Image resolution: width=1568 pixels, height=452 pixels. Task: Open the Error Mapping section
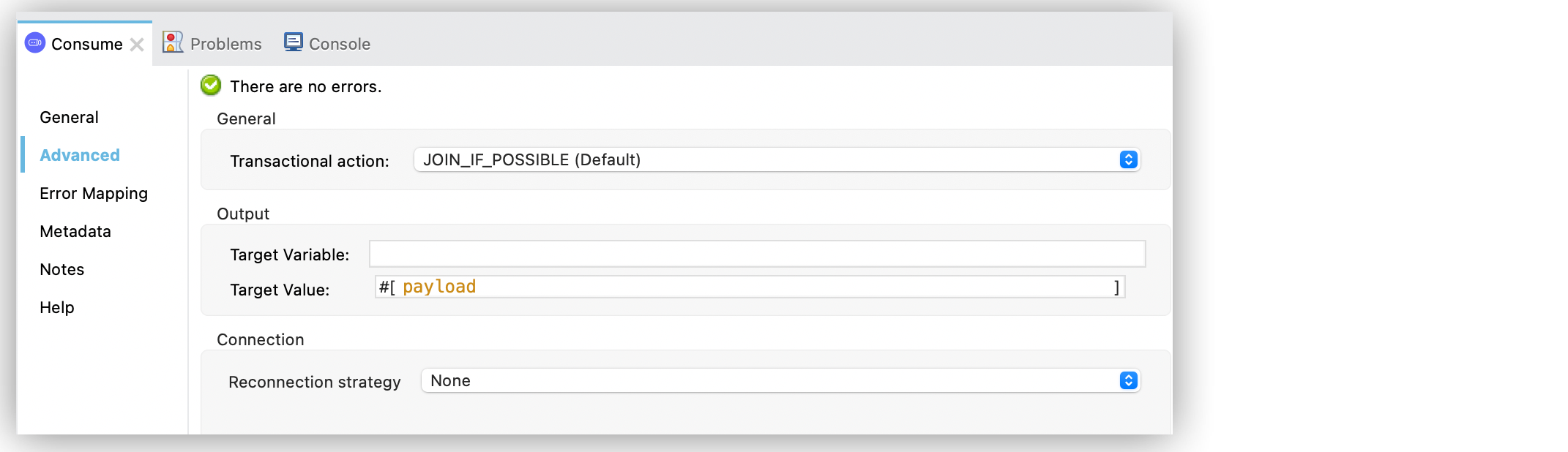94,193
